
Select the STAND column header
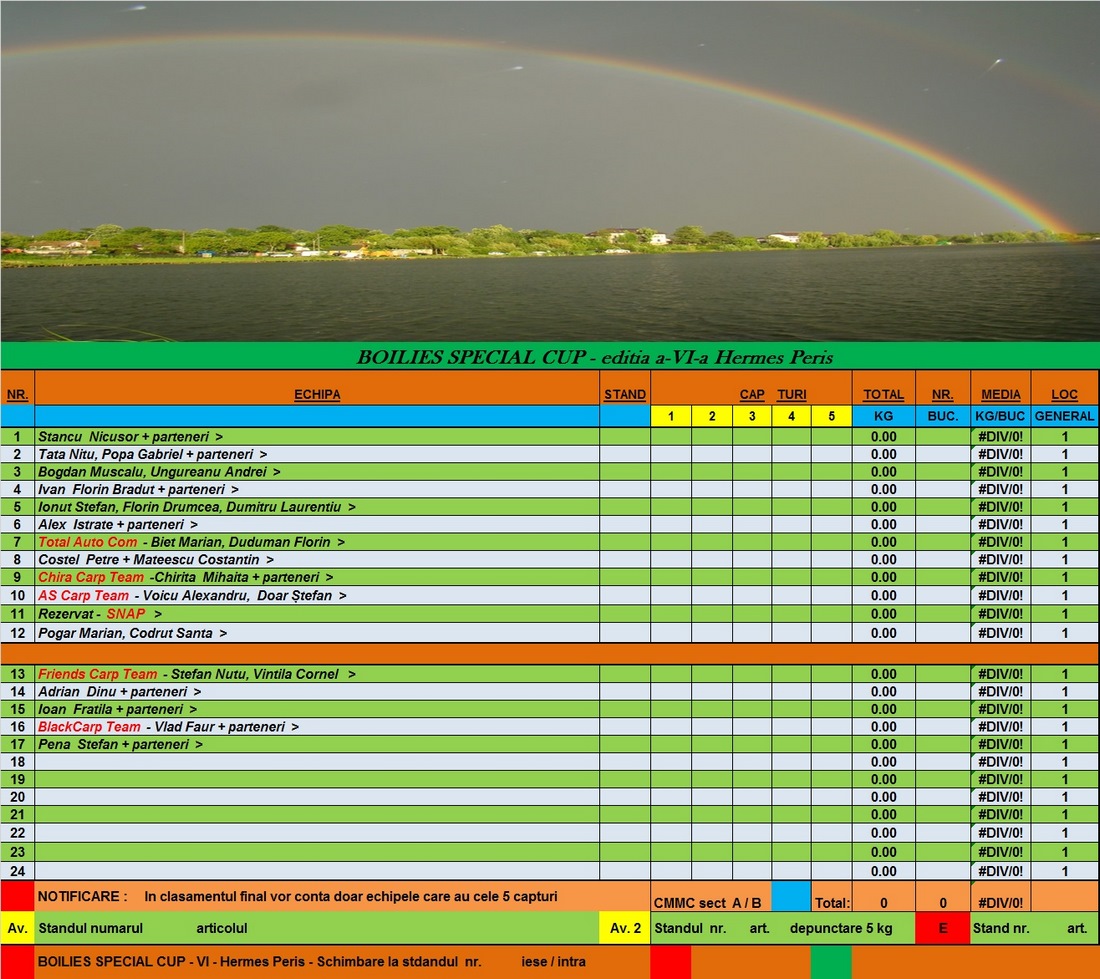click(x=625, y=395)
